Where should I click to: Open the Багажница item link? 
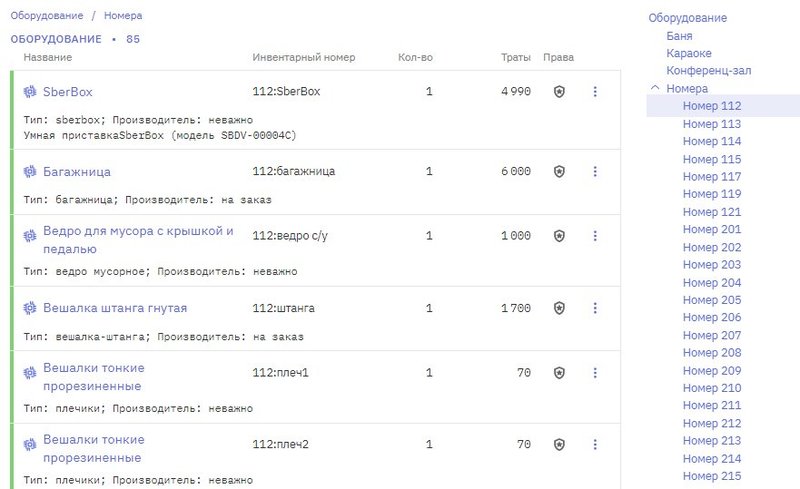point(76,172)
